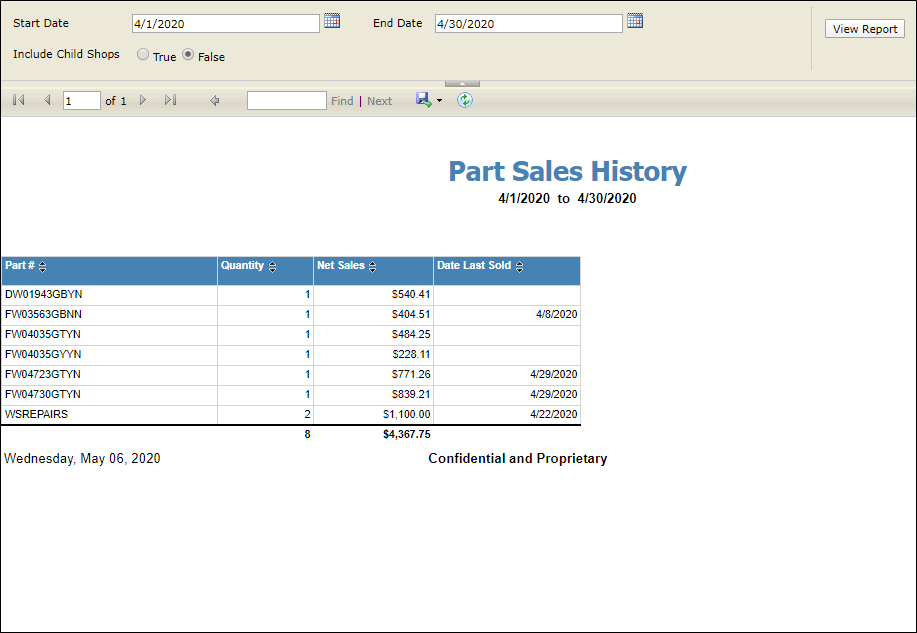917x633 pixels.
Task: Sort by Date Last Sold column arrows
Action: coord(519,267)
